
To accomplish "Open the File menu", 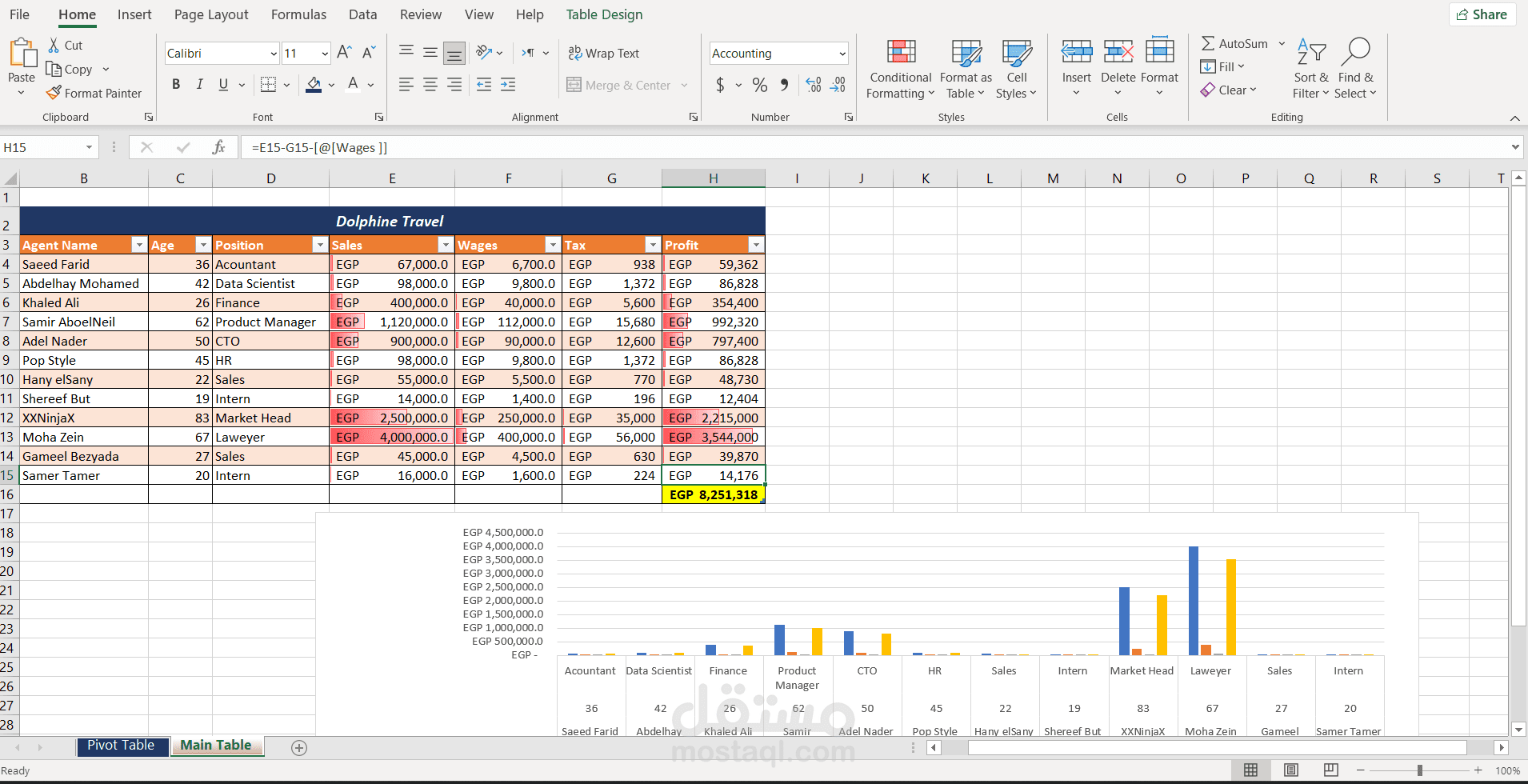I will click(19, 14).
